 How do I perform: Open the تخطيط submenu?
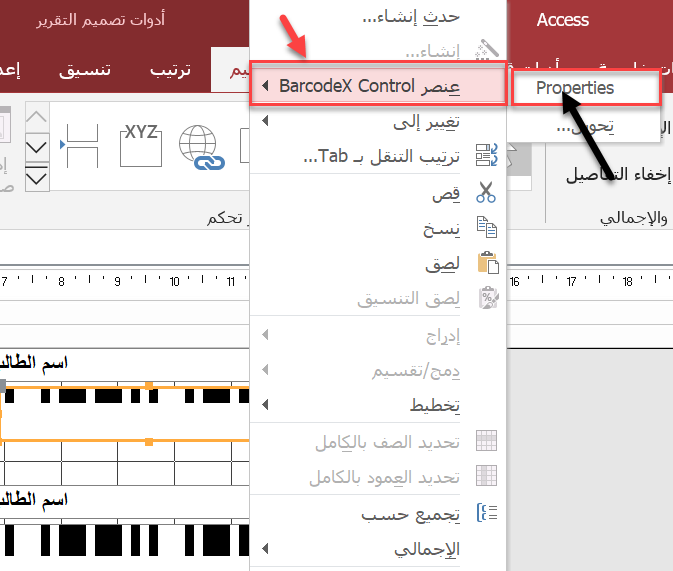[378, 404]
